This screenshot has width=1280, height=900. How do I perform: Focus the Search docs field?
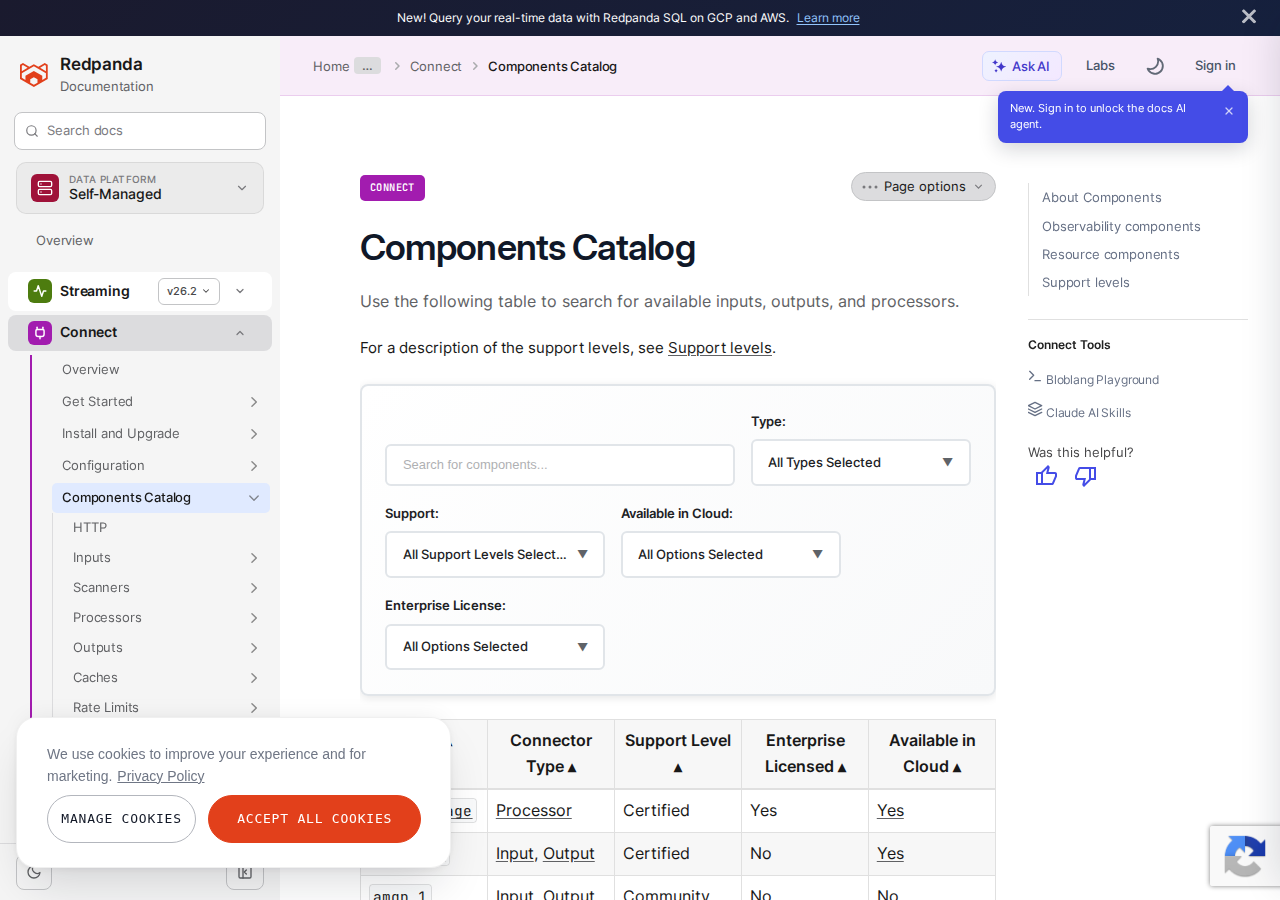(x=140, y=131)
